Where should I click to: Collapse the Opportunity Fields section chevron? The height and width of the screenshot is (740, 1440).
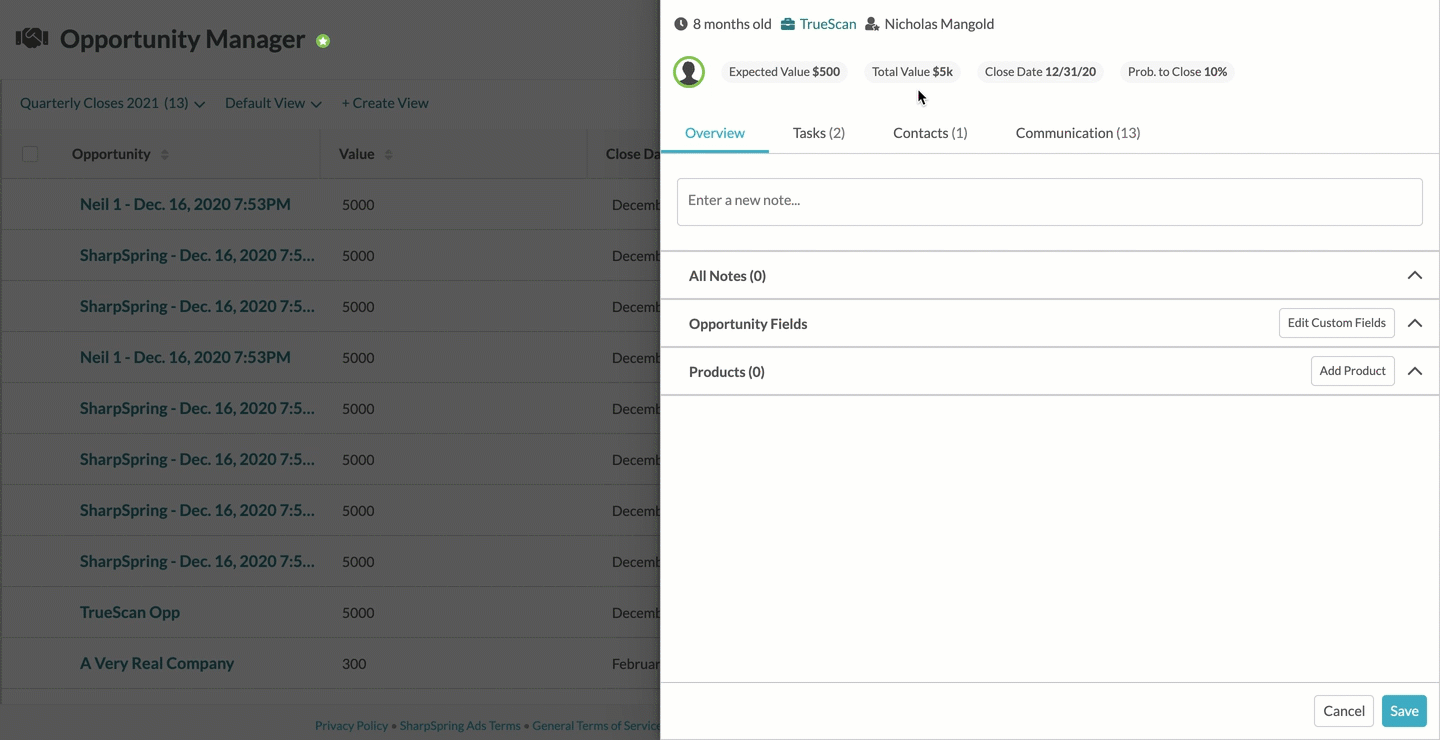(x=1415, y=323)
